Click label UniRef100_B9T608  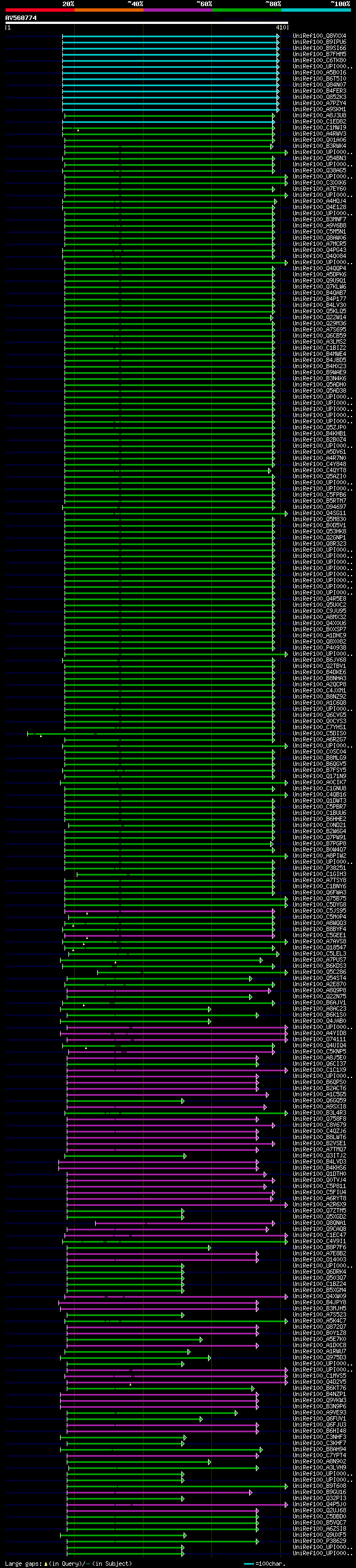[x=319, y=1486]
